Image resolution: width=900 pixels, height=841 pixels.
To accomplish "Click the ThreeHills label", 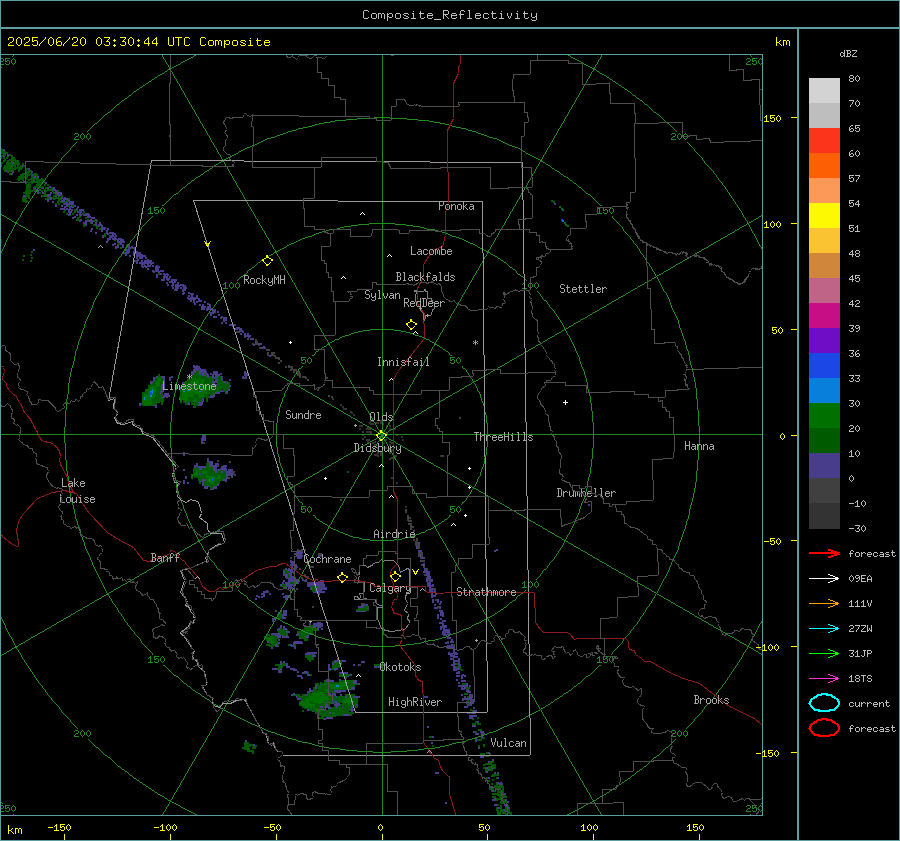I will coord(503,437).
